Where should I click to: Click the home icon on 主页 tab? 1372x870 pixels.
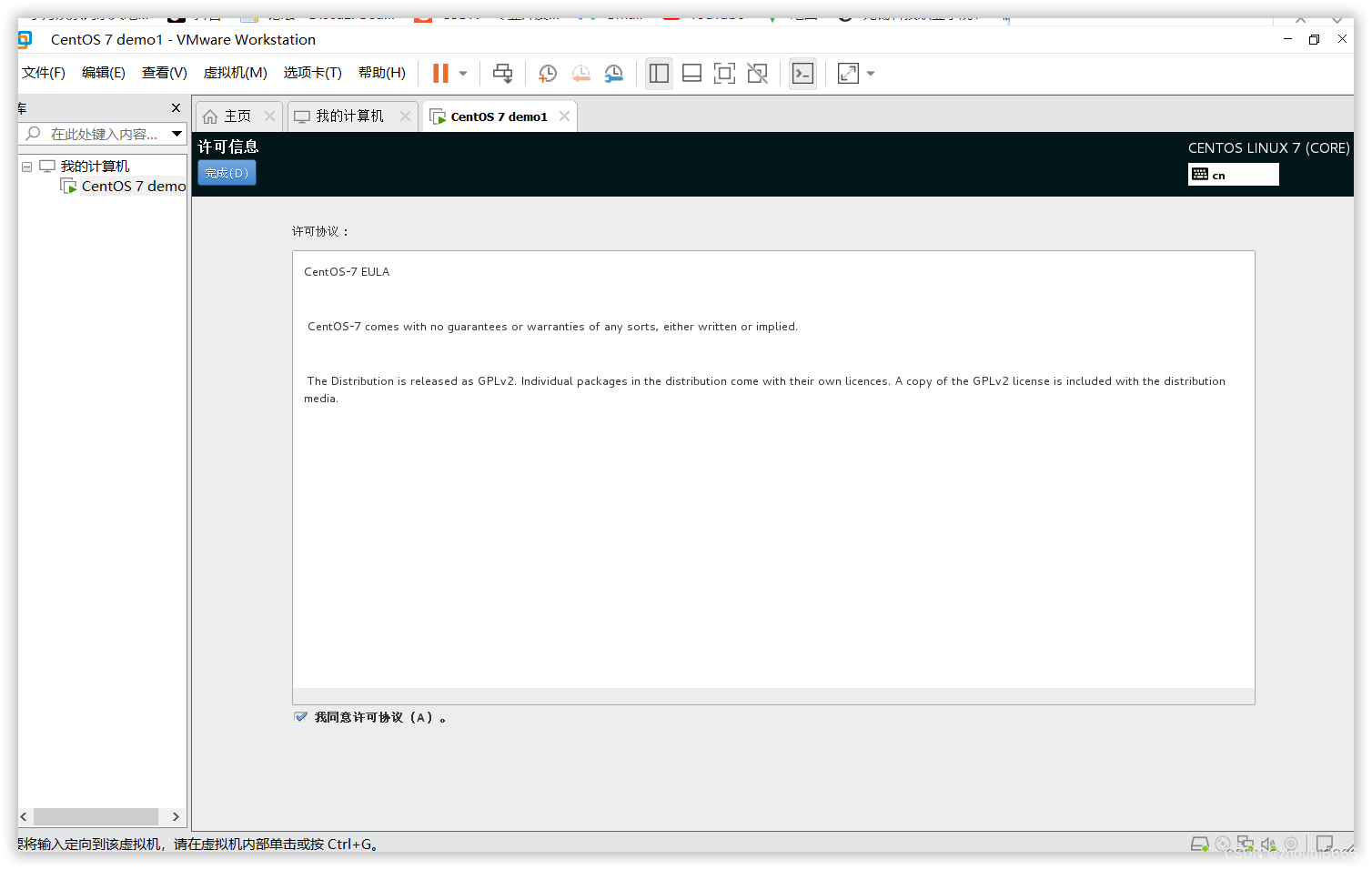point(210,116)
